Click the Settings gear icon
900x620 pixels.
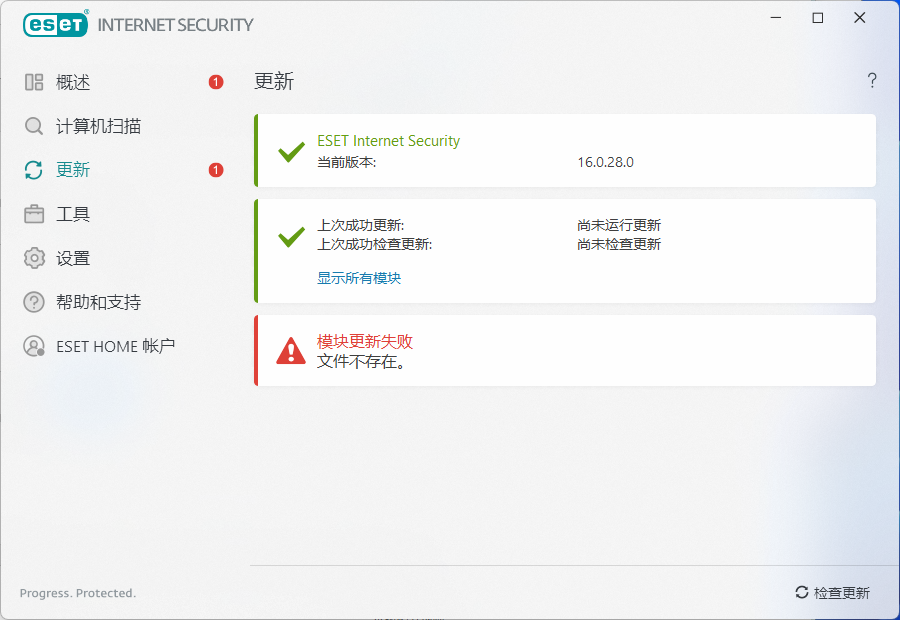point(34,258)
